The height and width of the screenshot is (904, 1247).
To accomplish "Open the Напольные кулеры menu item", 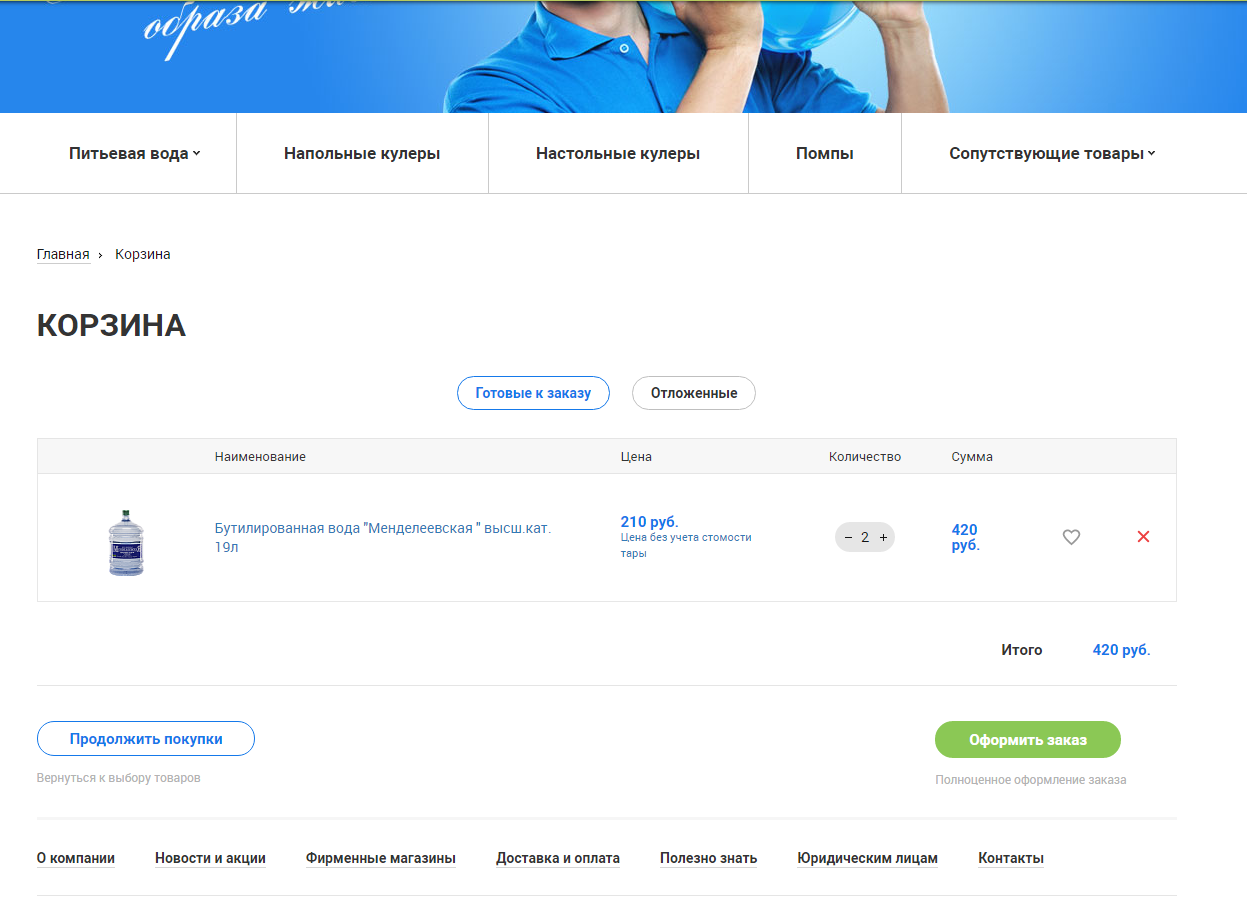I will tap(362, 154).
